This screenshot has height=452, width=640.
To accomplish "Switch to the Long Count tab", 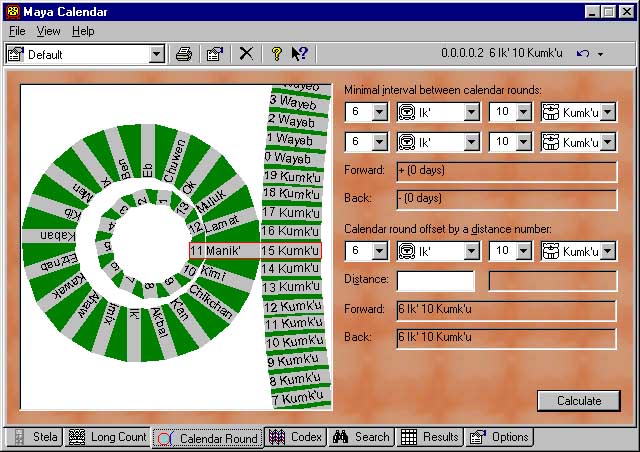I will [x=108, y=437].
